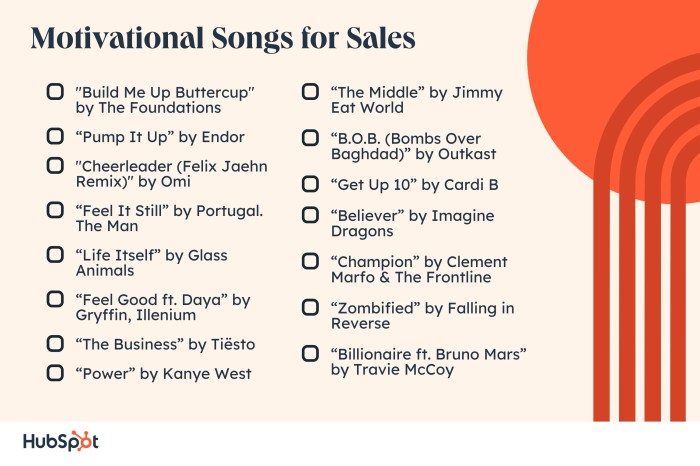Click the "Motivational Songs for Sales" heading
The image size is (700, 466).
pos(223,38)
